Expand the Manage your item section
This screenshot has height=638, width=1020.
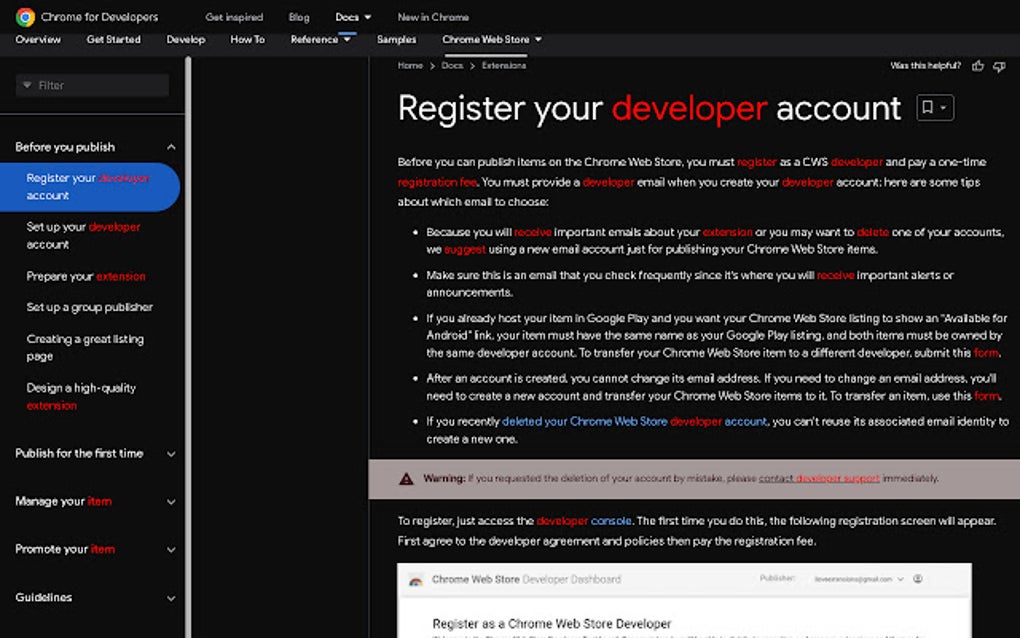(171, 502)
